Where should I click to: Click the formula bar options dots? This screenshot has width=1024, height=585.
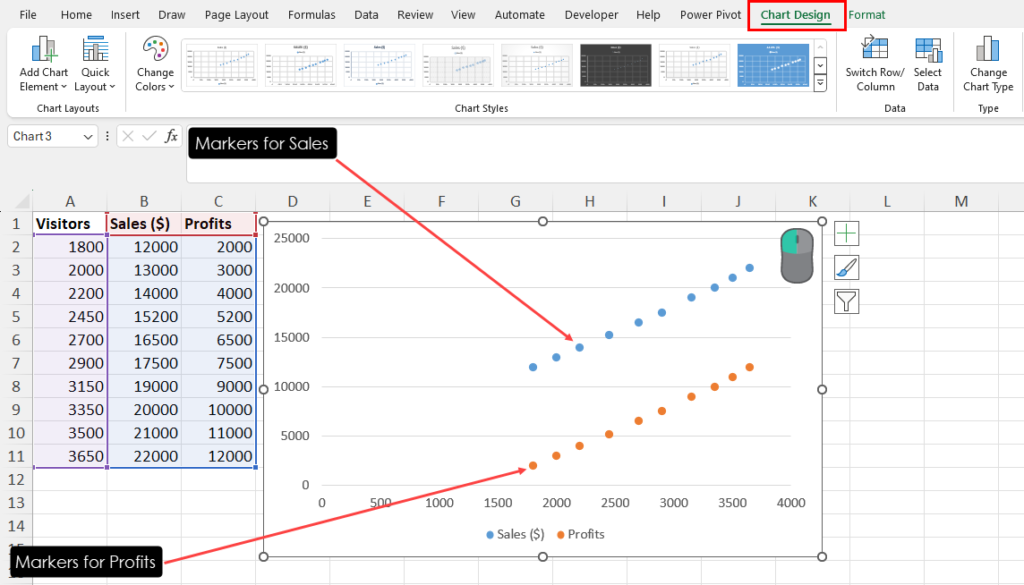(107, 136)
